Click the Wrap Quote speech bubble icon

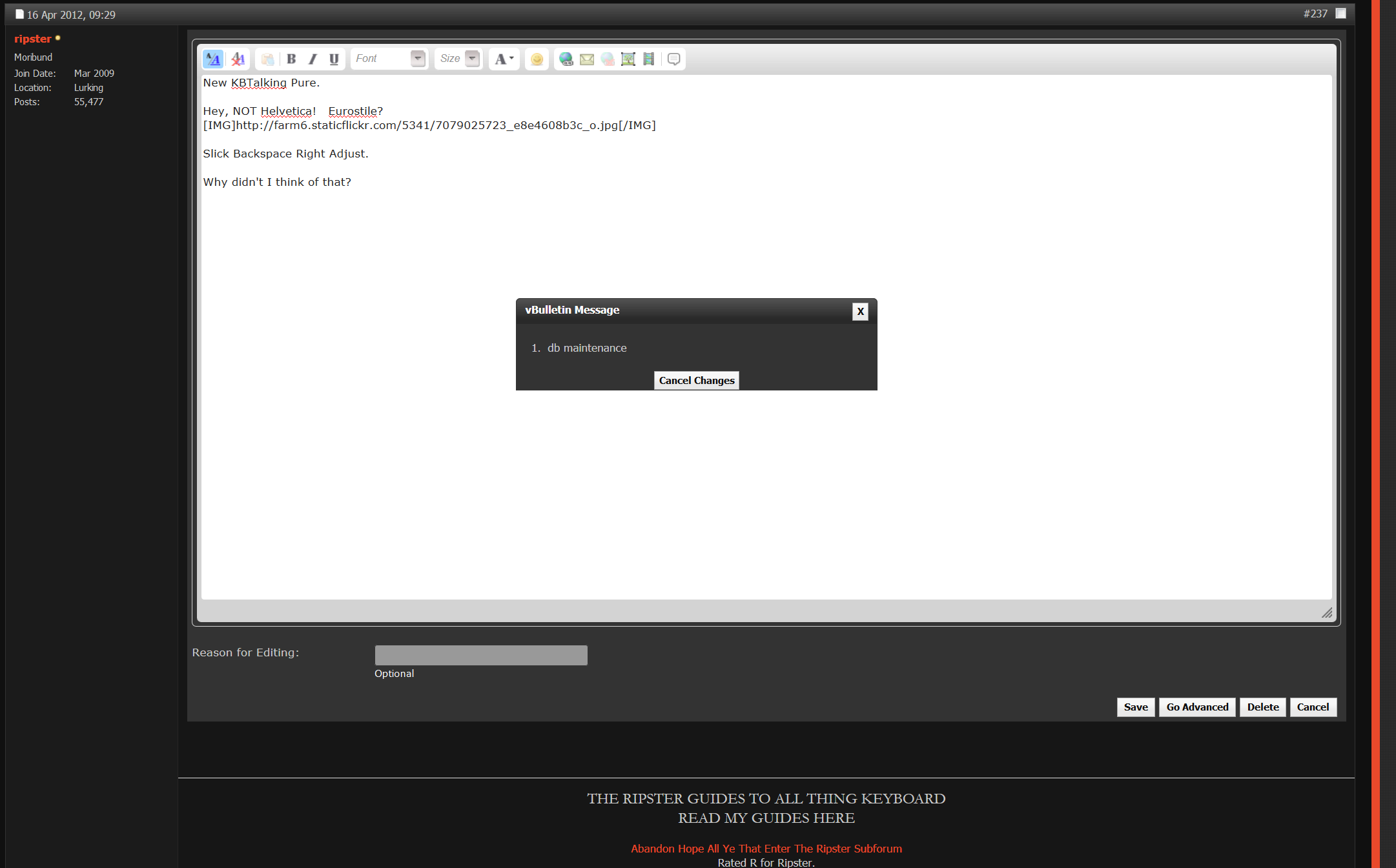click(x=673, y=59)
